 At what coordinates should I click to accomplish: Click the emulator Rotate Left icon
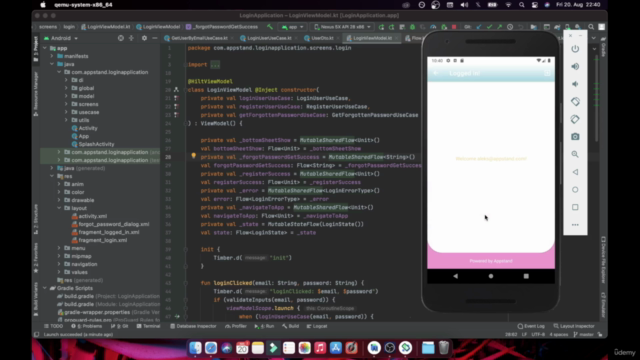click(575, 102)
